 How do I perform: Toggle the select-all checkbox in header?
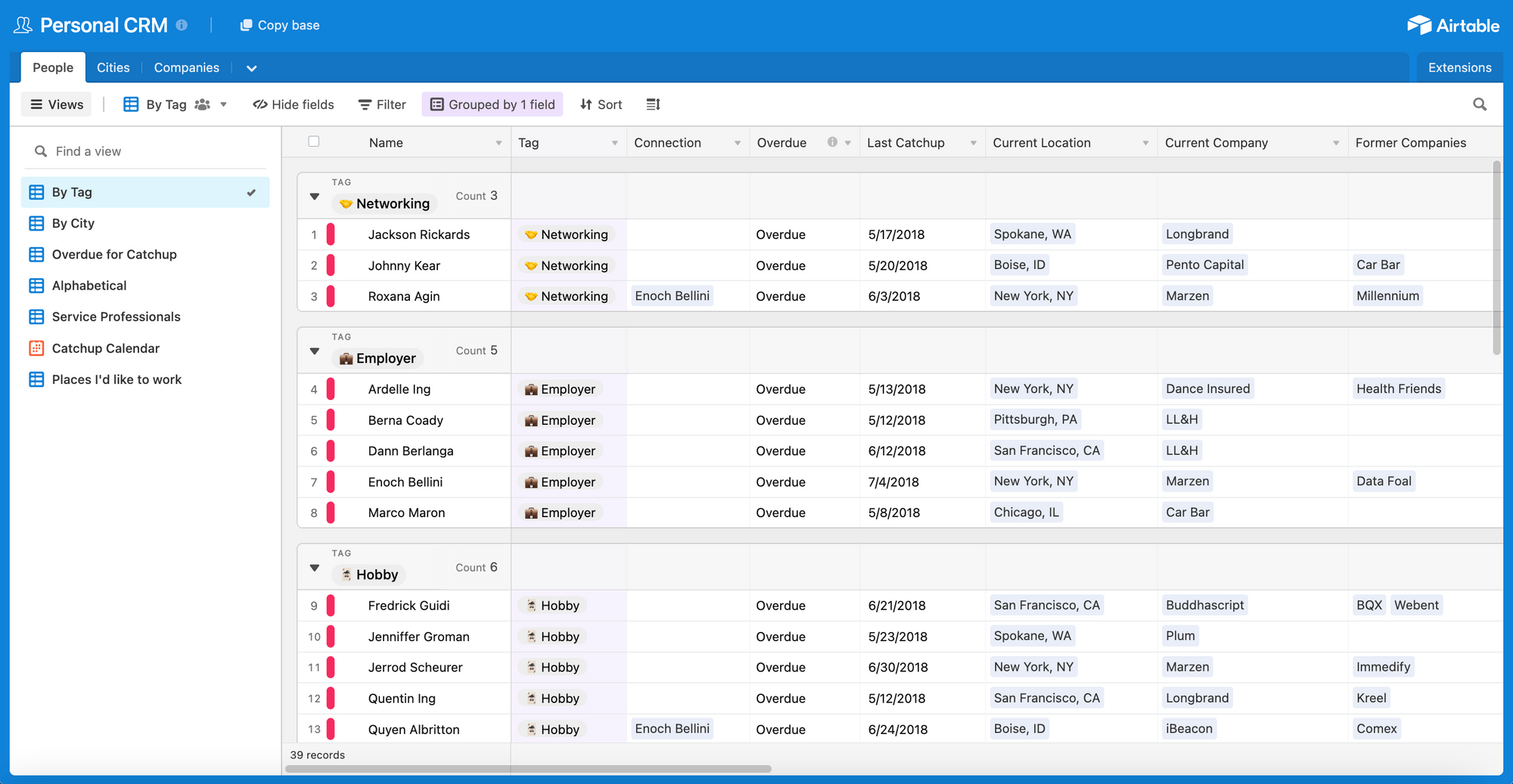[314, 141]
